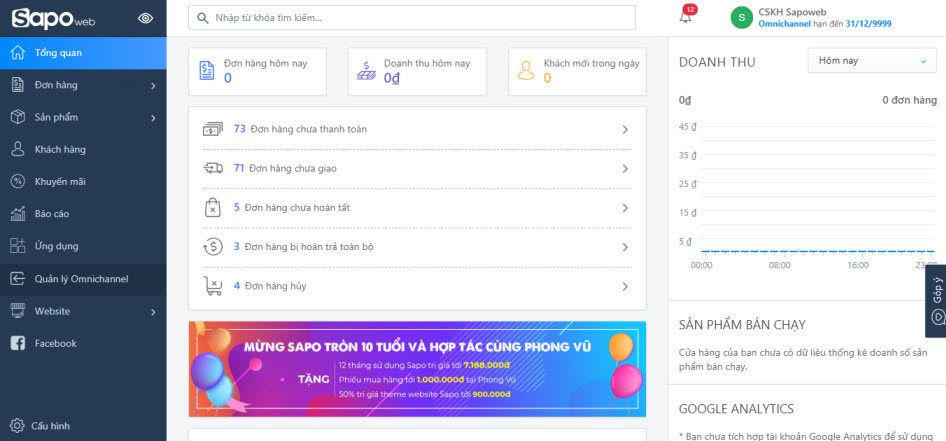Viewport: 946px width, 441px height.
Task: Click chevron on Đơn hàng bị hoàn trả row
Action: 625,247
